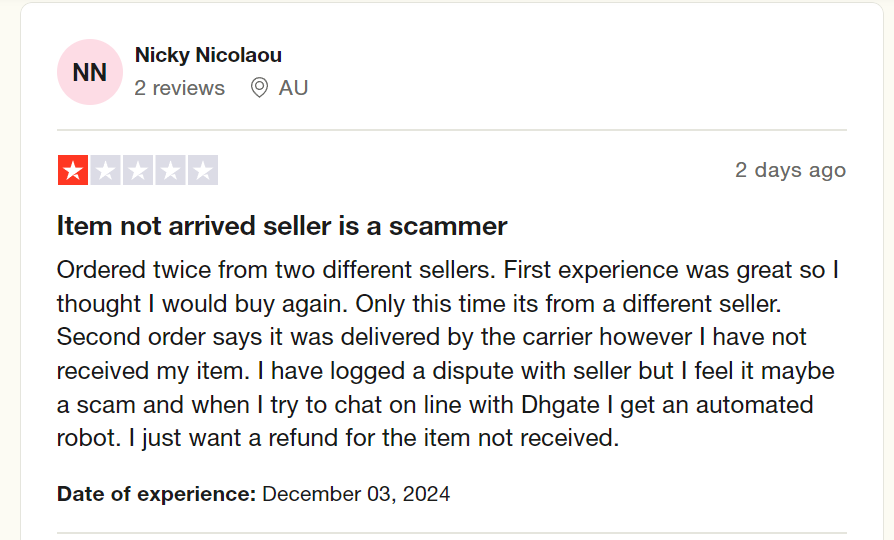
Task: Click the "Date of experience:" label
Action: click(157, 493)
